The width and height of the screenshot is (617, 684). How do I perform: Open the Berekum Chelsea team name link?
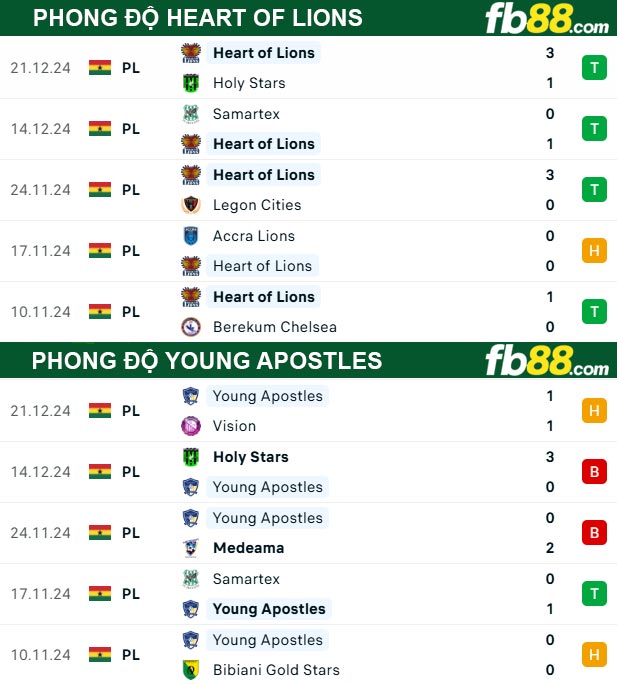click(275, 327)
